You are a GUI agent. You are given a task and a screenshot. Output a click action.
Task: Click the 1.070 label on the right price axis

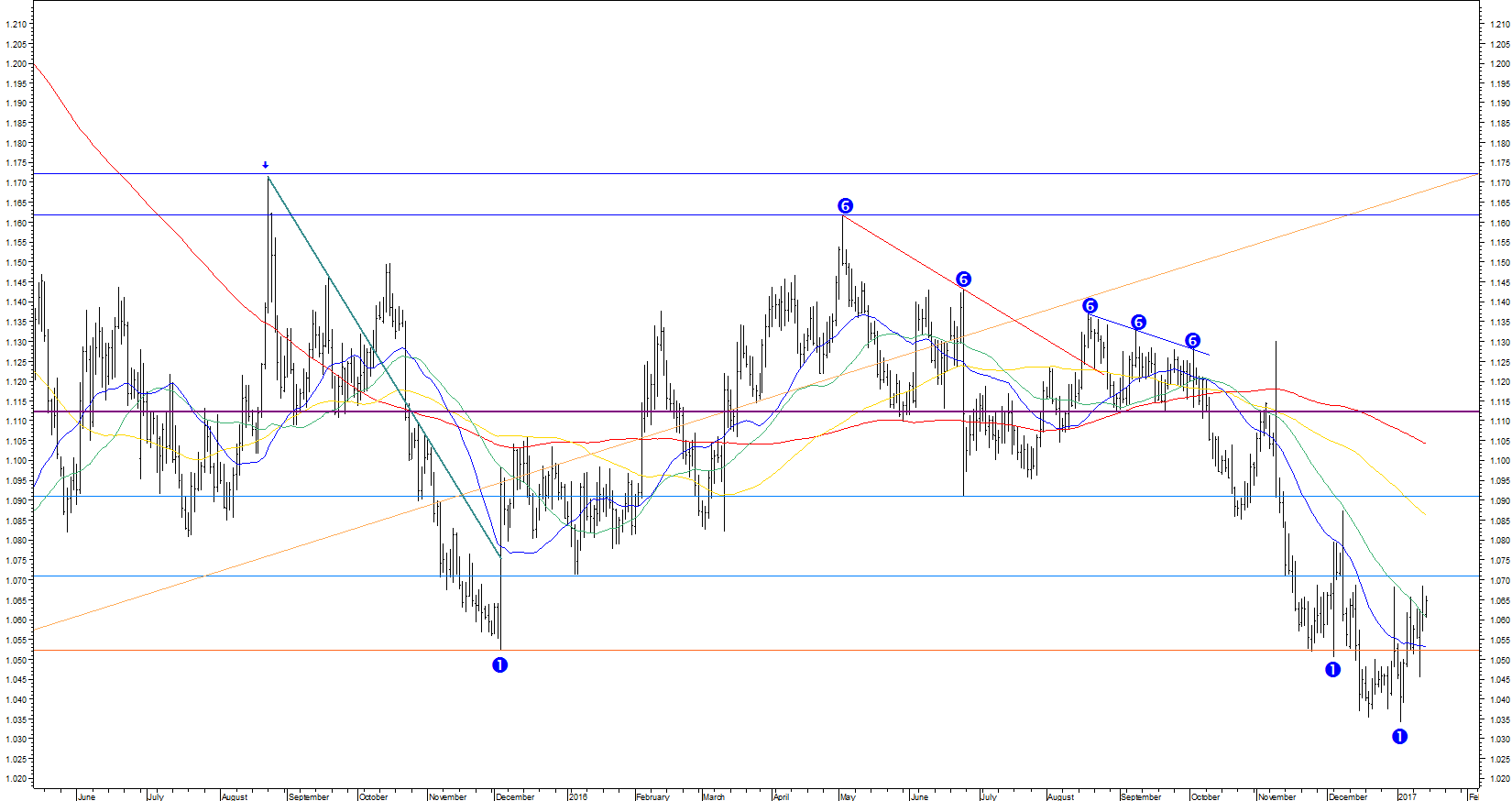coord(1499,580)
